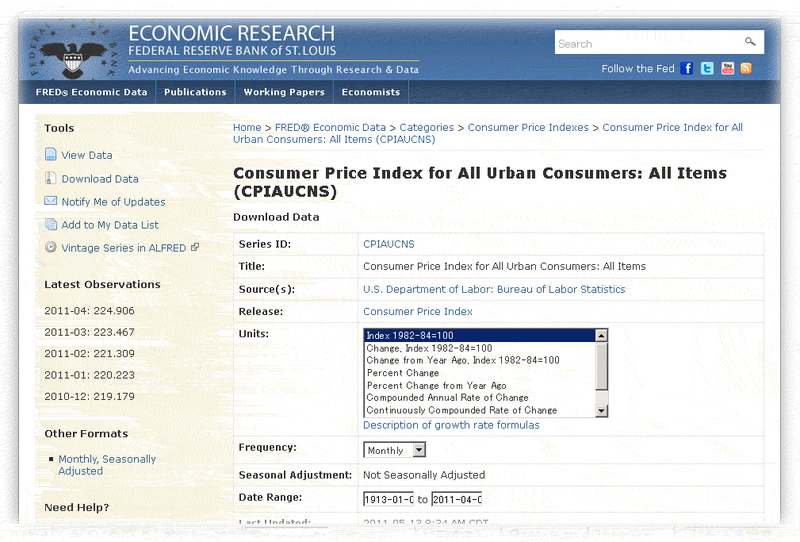
Task: Open the Working Papers menu item
Action: (284, 92)
